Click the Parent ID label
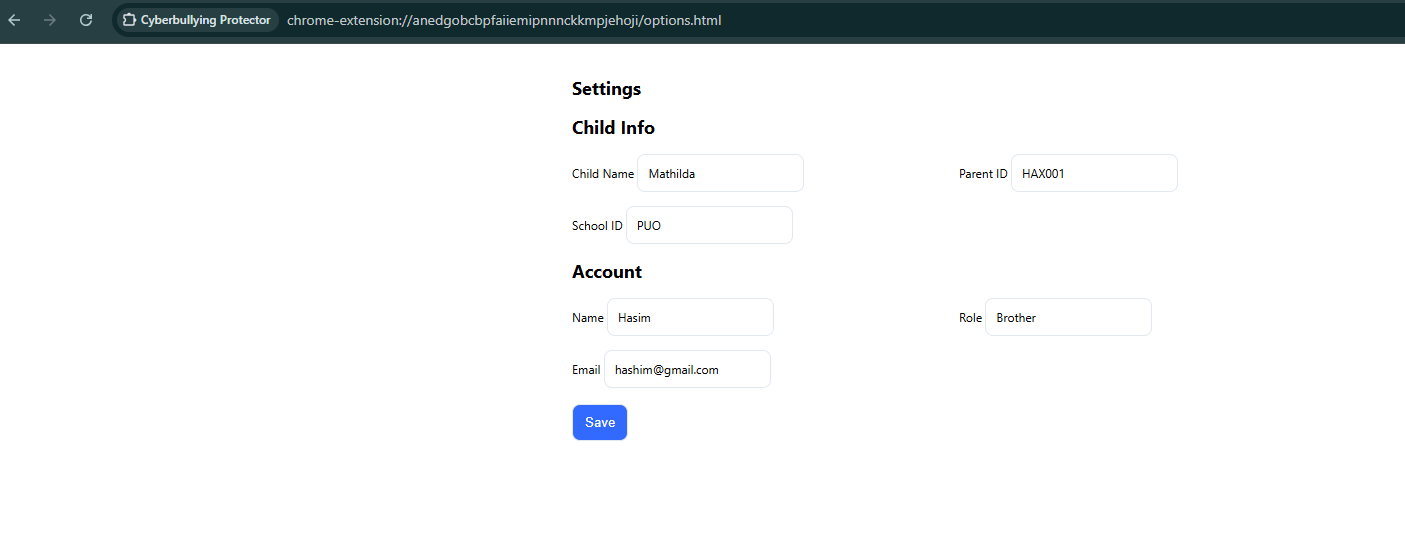The image size is (1405, 554). click(983, 174)
